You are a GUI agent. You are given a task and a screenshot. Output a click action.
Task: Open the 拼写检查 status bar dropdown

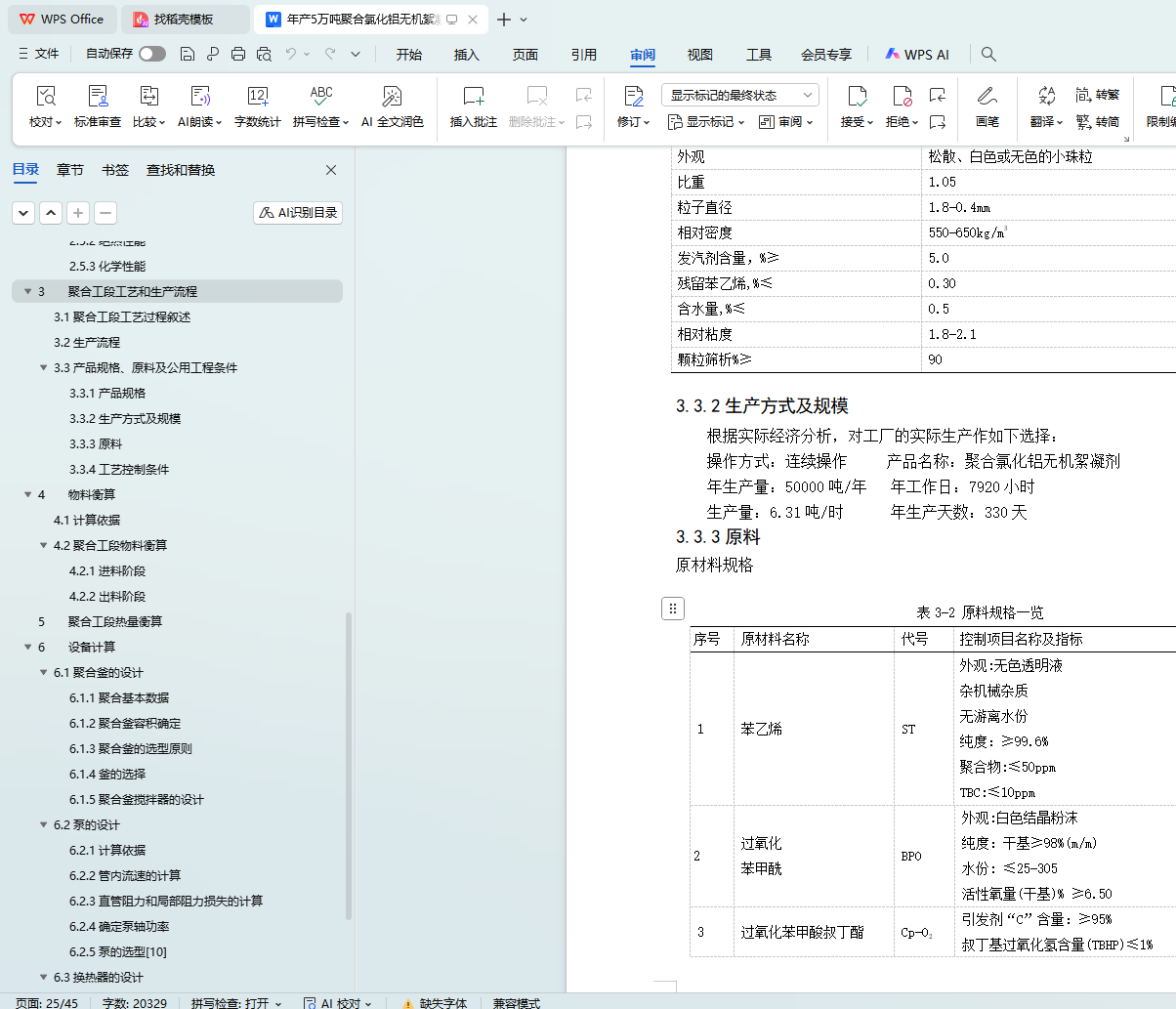click(x=236, y=1003)
